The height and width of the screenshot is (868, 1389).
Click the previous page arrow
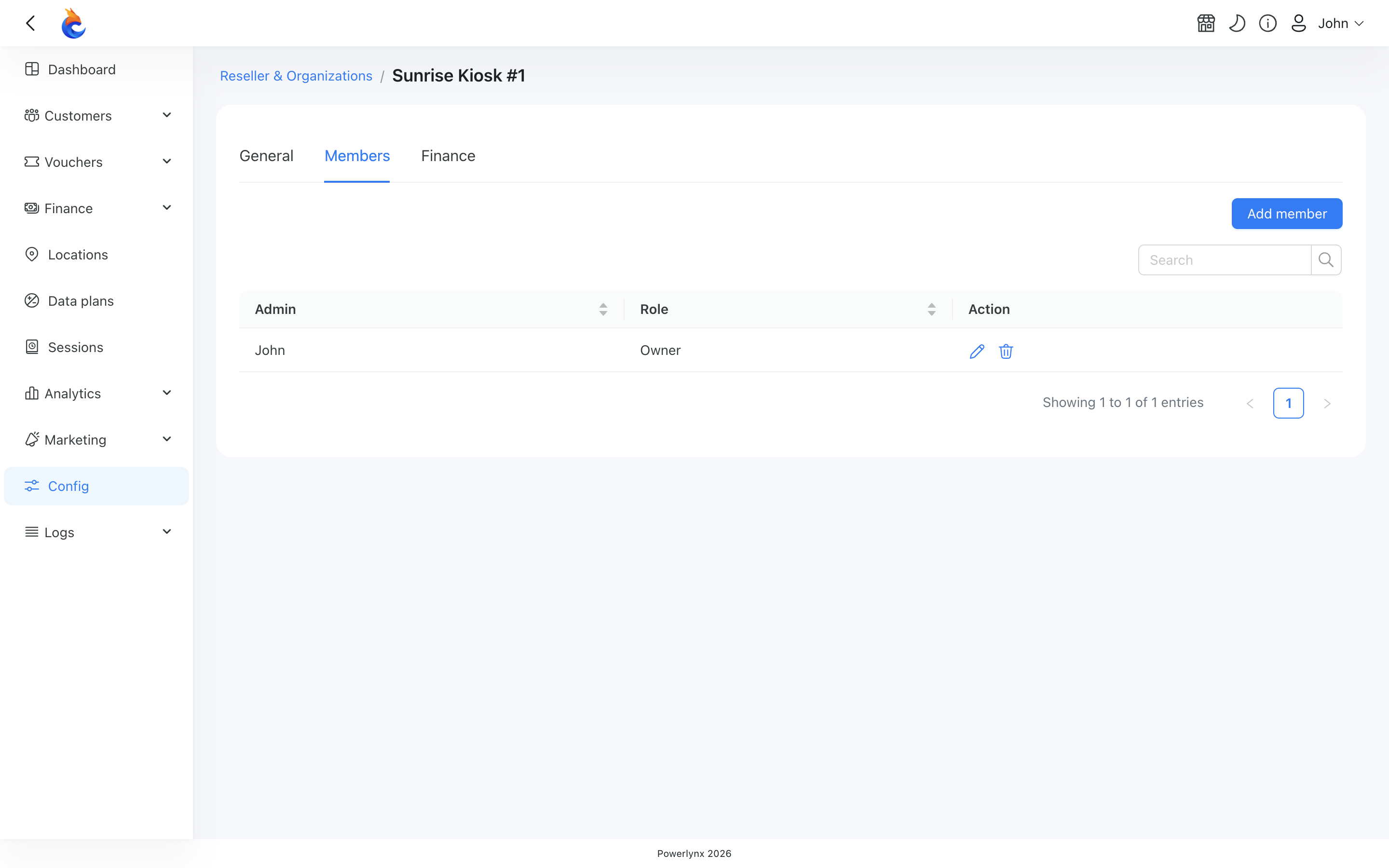1250,404
